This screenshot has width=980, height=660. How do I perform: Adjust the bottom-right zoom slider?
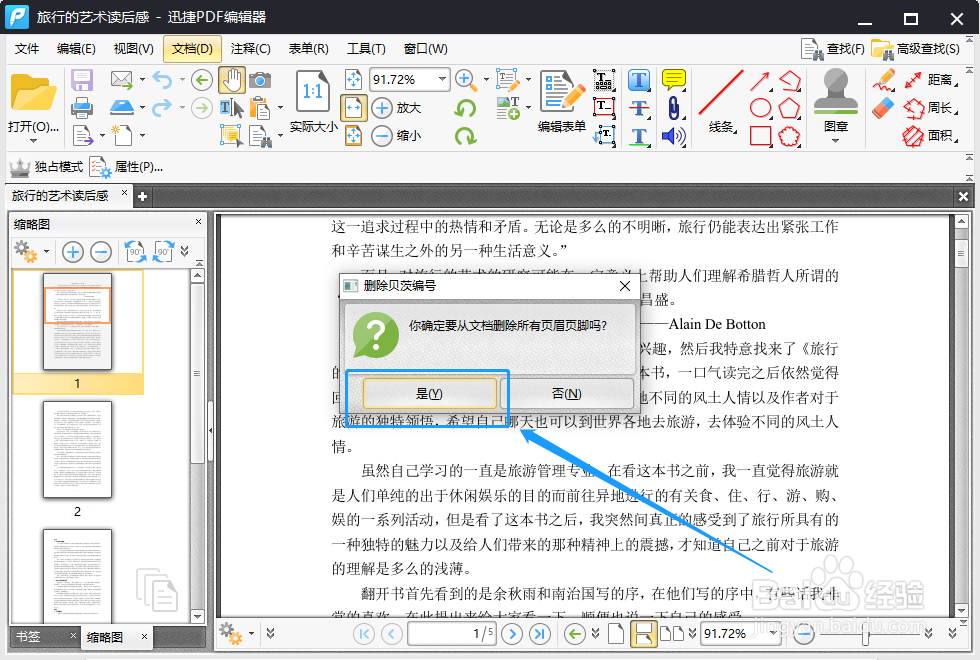point(865,634)
